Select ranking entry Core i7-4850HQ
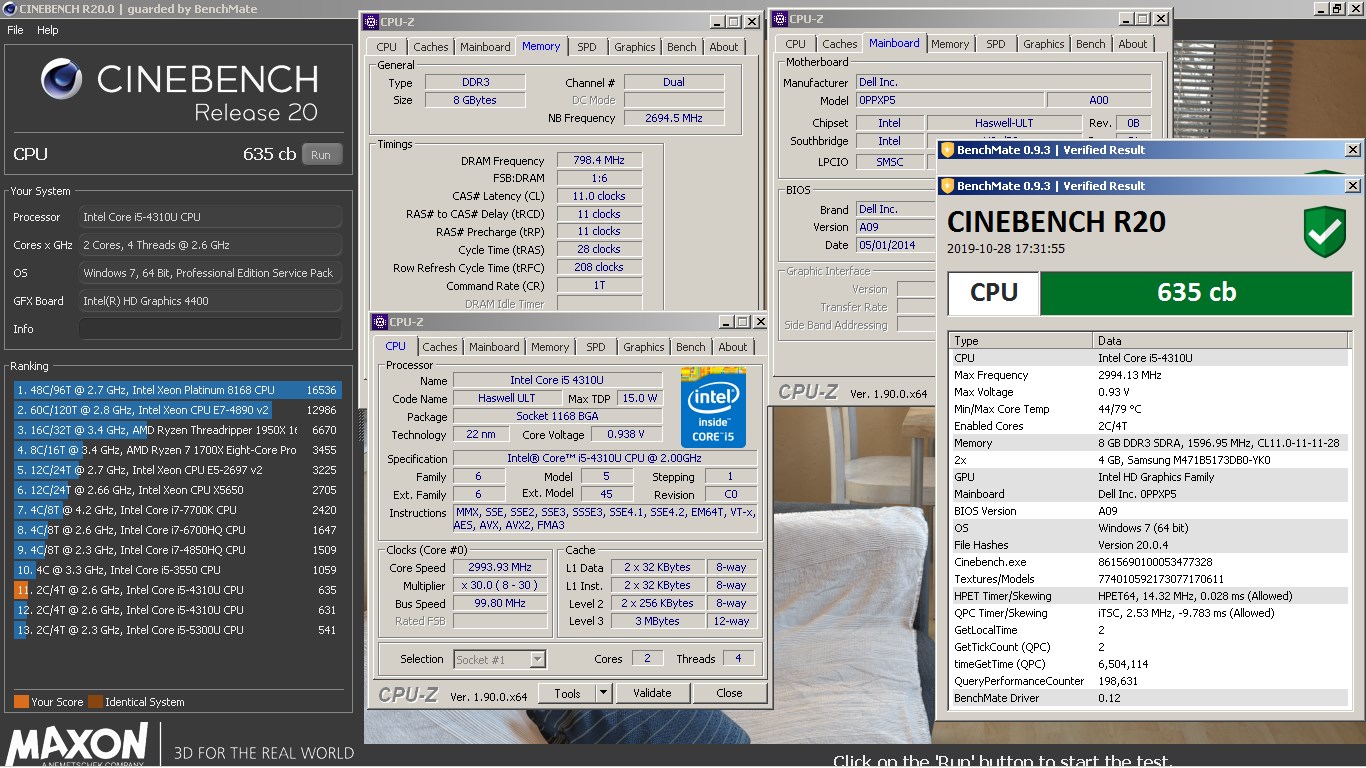This screenshot has width=1366, height=768. click(x=177, y=550)
